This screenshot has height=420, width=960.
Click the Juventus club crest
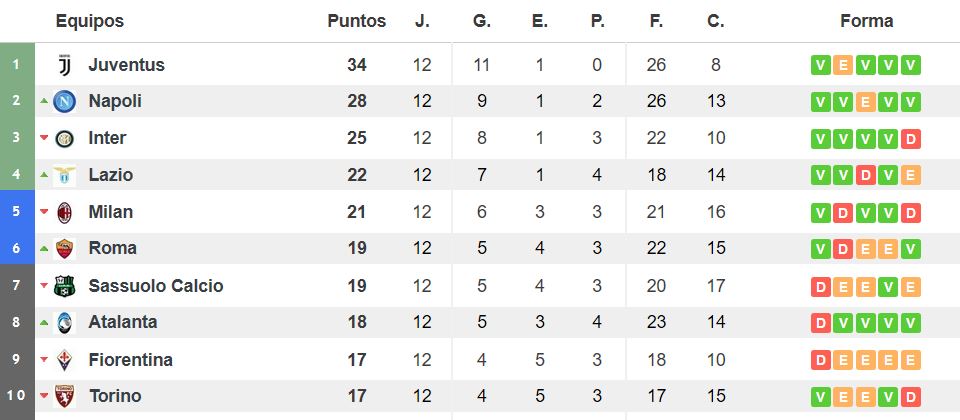64,65
